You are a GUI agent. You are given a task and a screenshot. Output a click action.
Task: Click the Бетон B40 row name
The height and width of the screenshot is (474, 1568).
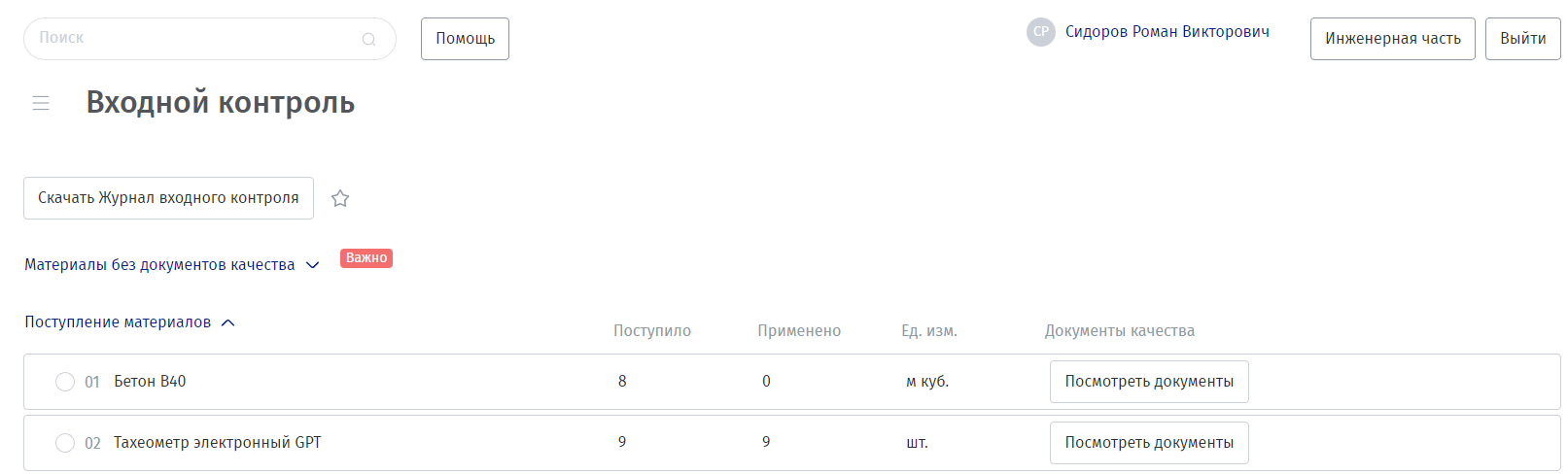point(150,382)
